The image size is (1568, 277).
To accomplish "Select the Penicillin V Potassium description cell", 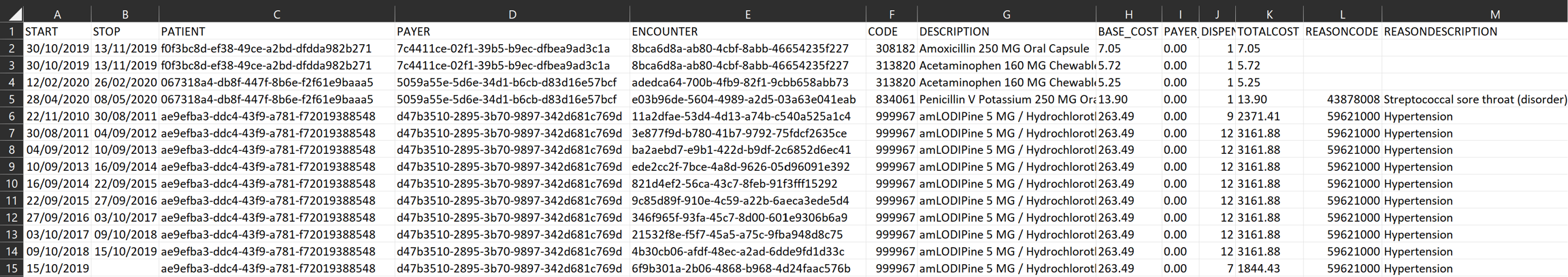I will pos(1006,99).
